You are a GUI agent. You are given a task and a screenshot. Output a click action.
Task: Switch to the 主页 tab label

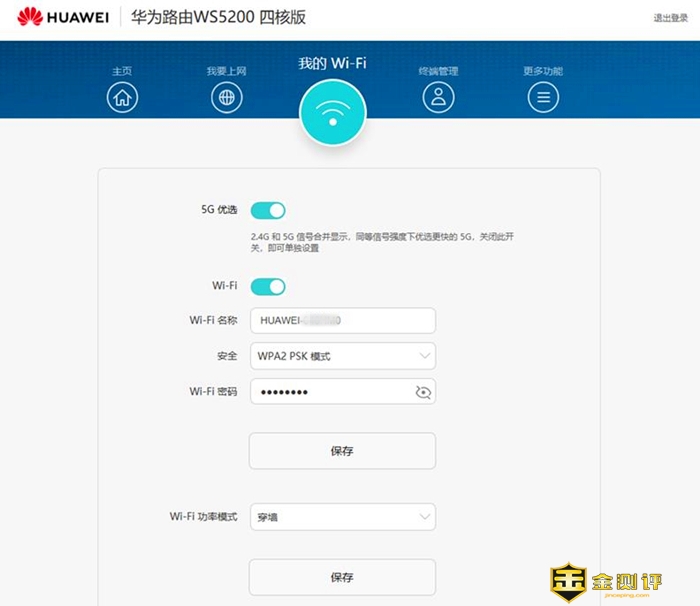click(122, 71)
